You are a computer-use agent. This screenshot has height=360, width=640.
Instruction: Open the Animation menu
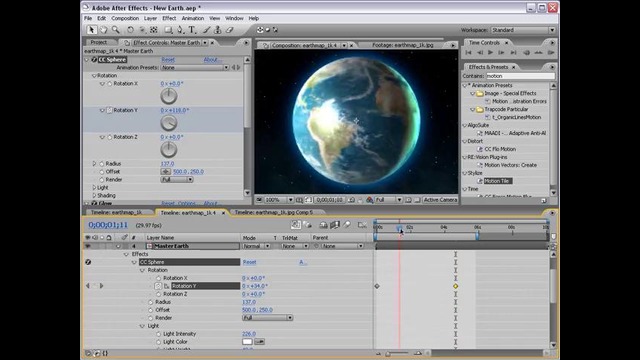click(193, 18)
